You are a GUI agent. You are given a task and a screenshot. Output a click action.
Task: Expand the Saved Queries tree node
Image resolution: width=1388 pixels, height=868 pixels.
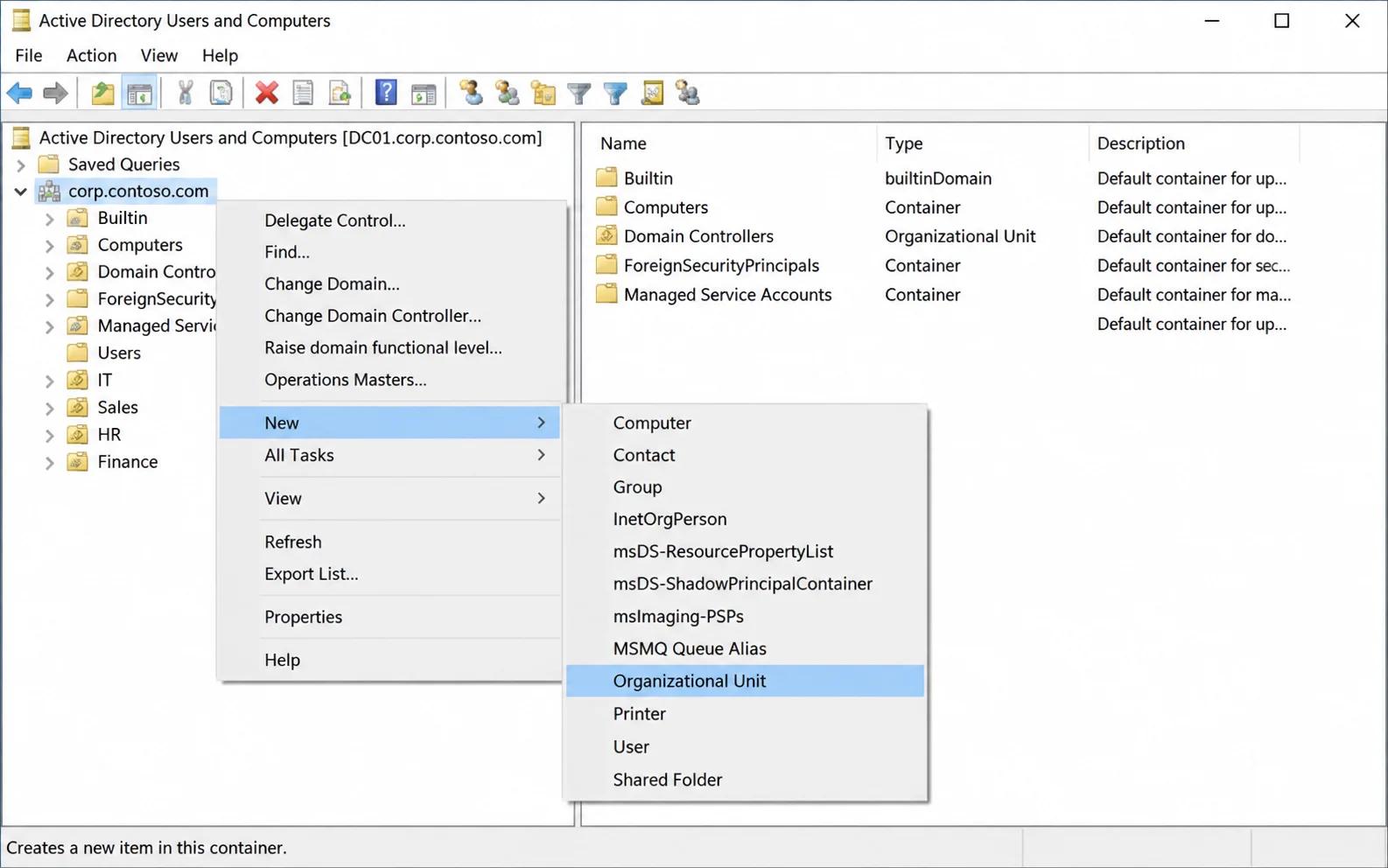click(21, 164)
